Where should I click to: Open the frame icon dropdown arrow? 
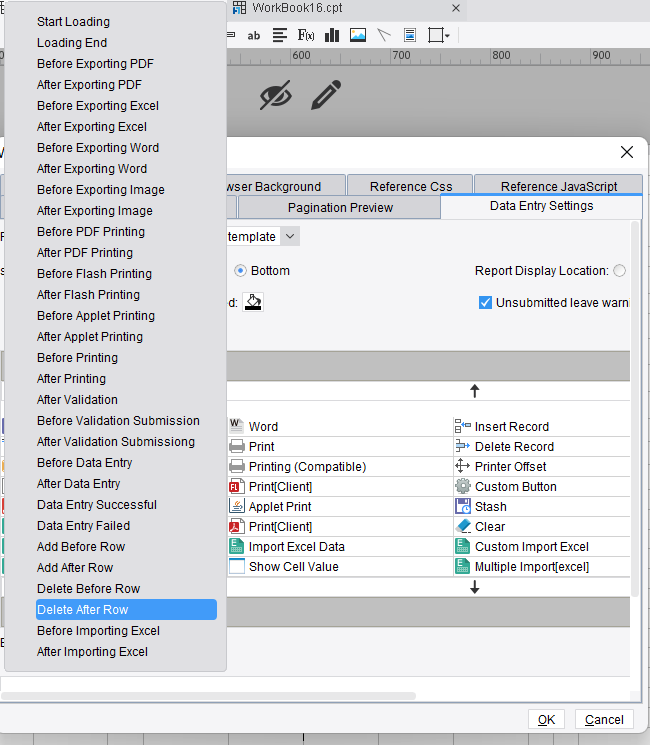(447, 36)
